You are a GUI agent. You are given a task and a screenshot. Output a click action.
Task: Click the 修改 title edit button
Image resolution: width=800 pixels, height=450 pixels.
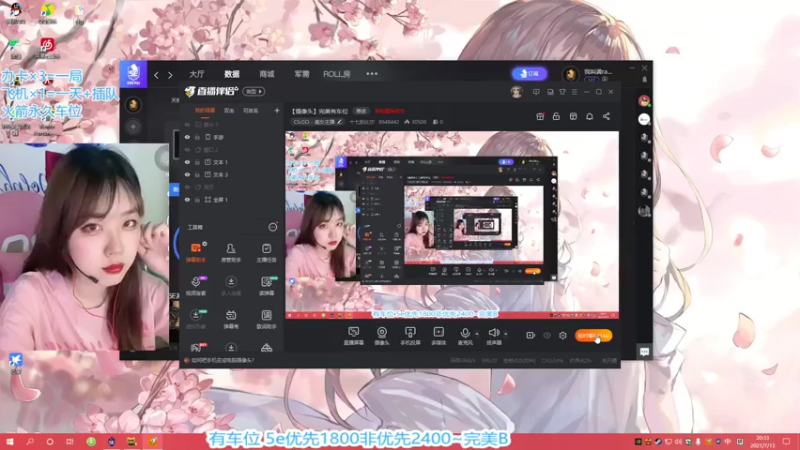[361, 111]
